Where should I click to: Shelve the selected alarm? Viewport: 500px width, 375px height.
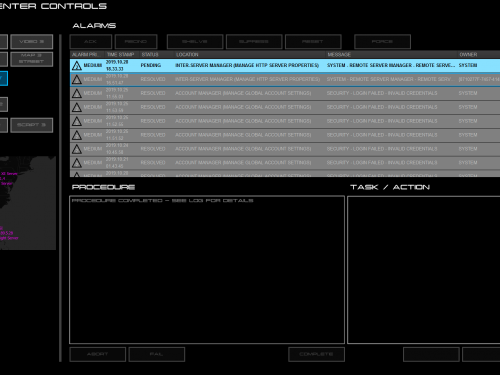coord(195,42)
